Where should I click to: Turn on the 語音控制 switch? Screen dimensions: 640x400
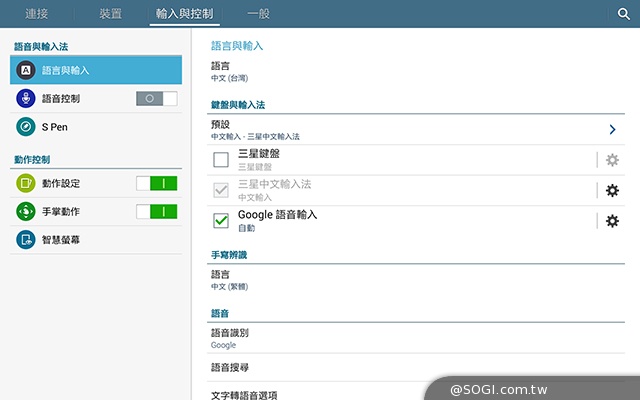click(x=156, y=98)
